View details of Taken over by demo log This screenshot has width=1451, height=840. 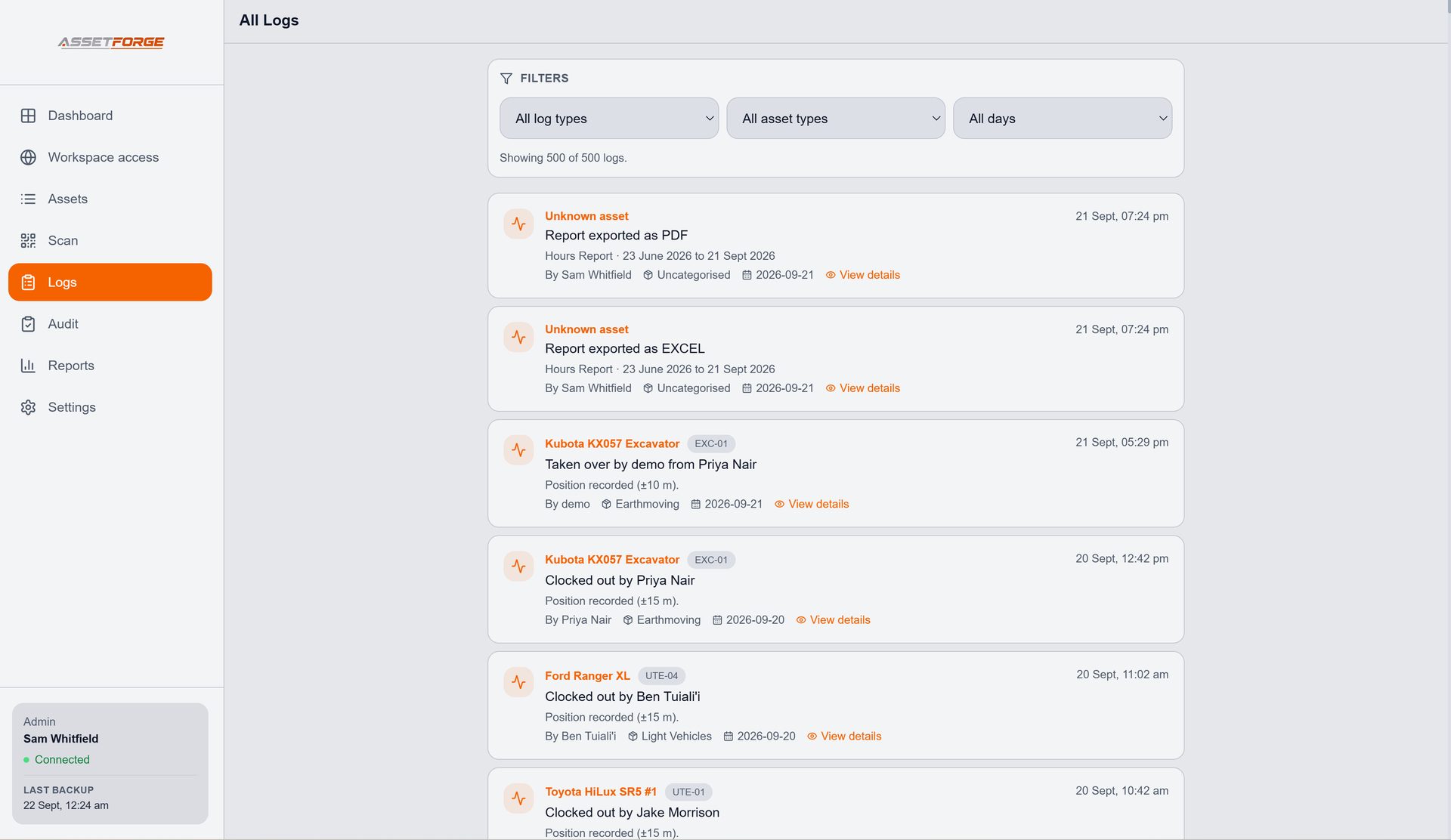812,504
